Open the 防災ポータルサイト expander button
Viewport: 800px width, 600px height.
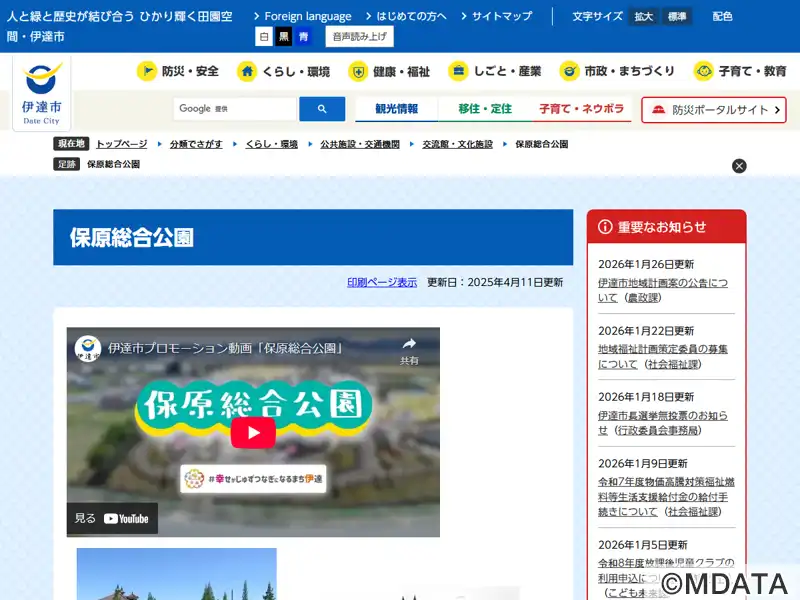coord(714,110)
